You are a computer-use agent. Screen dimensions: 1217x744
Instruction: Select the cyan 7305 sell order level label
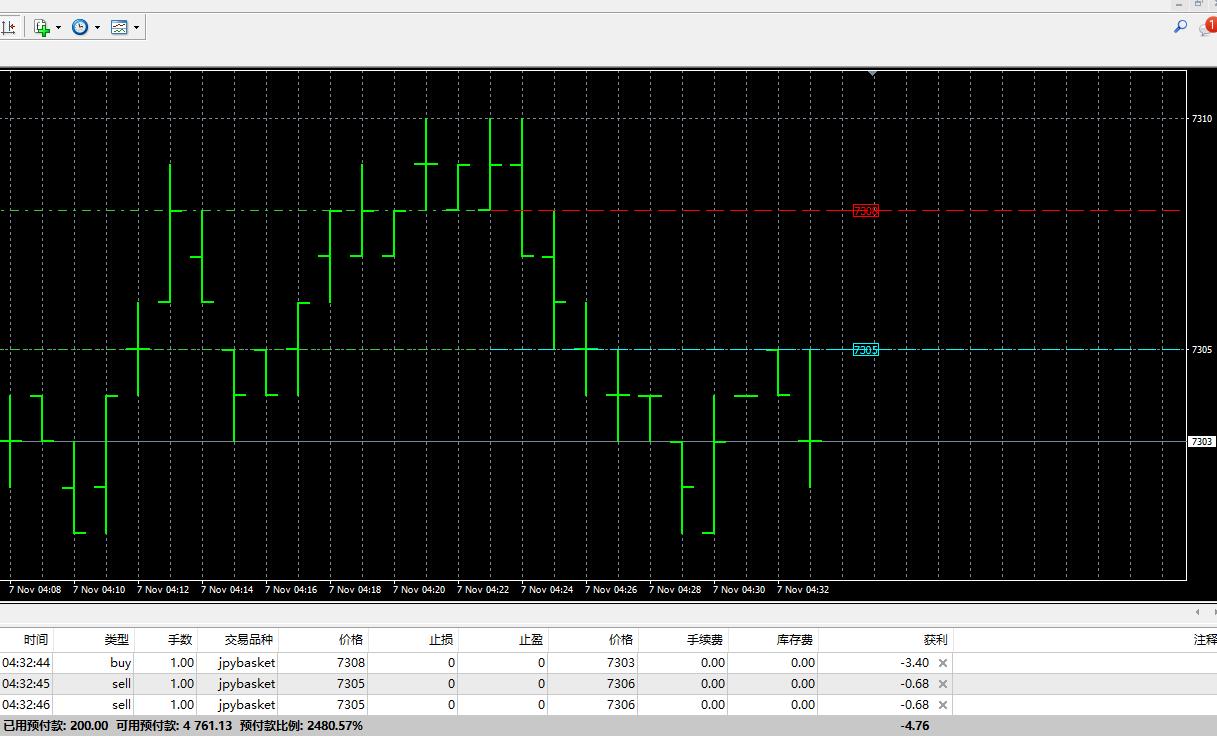(865, 350)
